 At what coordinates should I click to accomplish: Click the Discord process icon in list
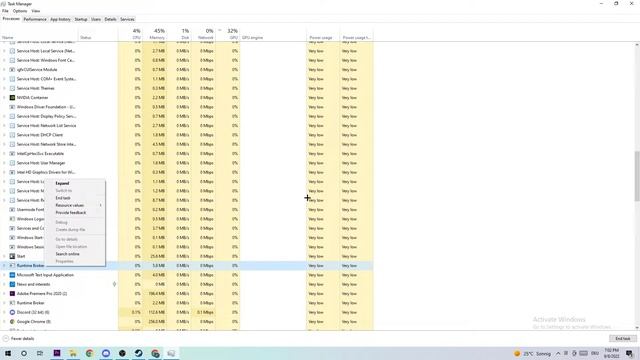(12, 312)
